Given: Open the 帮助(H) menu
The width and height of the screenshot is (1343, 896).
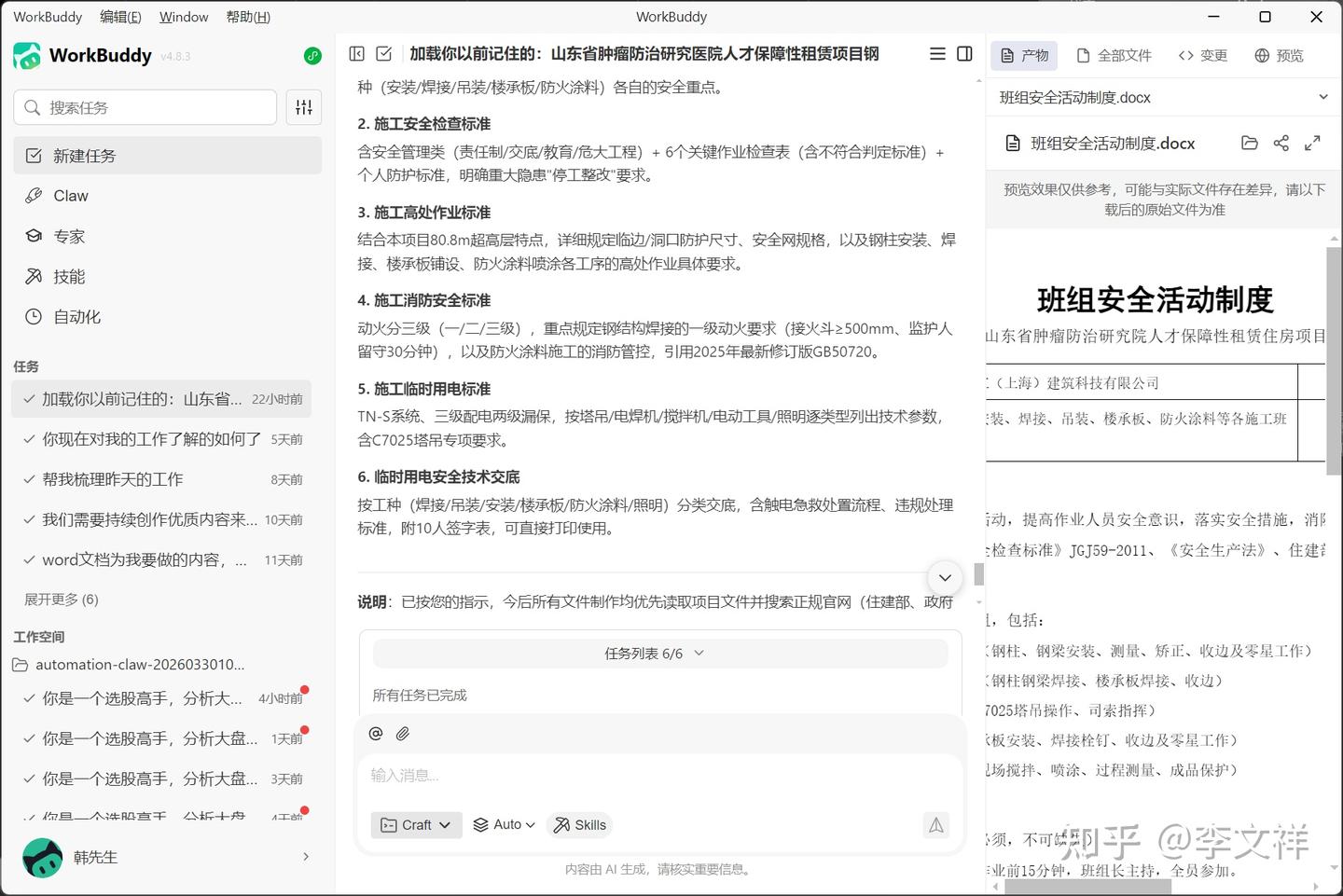Looking at the screenshot, I should pos(248,17).
